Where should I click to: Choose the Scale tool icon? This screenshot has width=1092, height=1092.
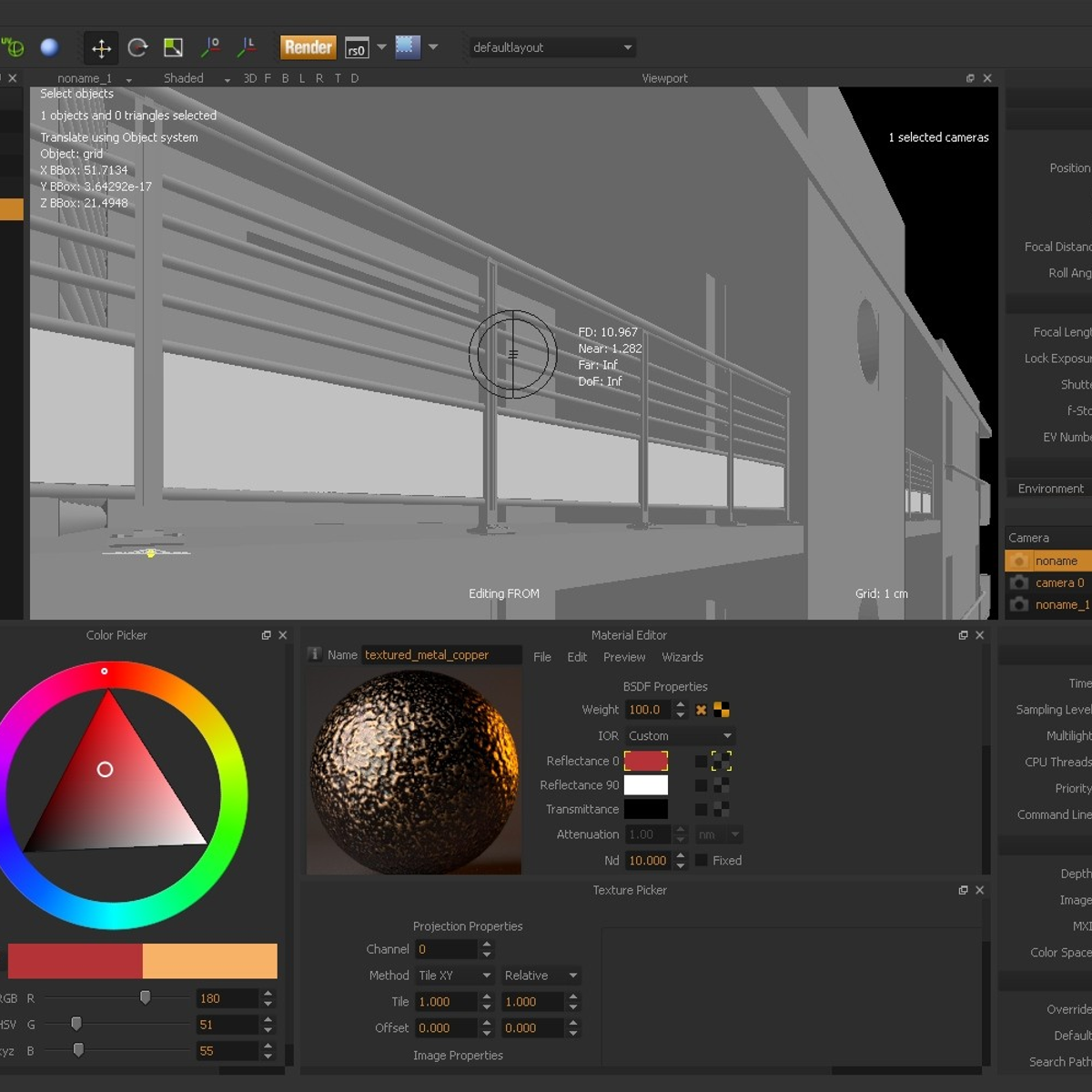coord(173,47)
